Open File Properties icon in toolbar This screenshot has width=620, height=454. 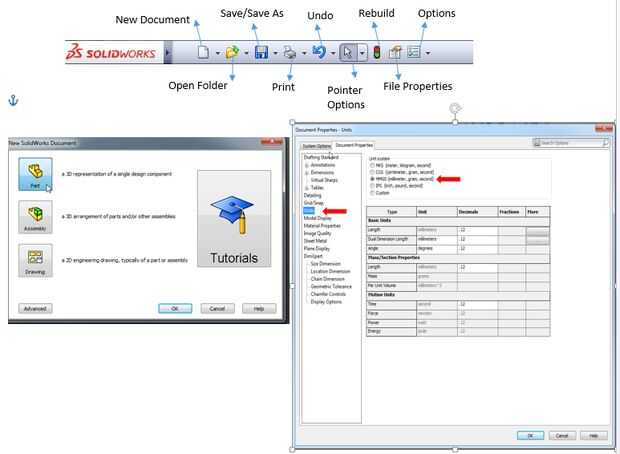(395, 52)
